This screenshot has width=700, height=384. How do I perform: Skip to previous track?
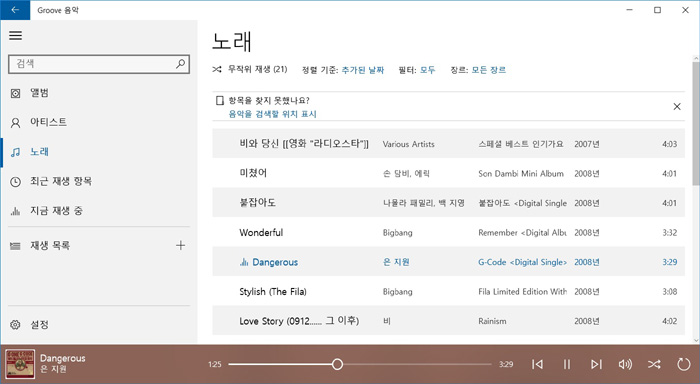tap(538, 364)
